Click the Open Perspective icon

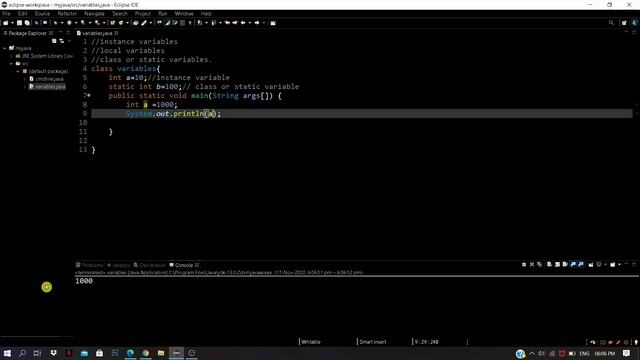[624, 23]
